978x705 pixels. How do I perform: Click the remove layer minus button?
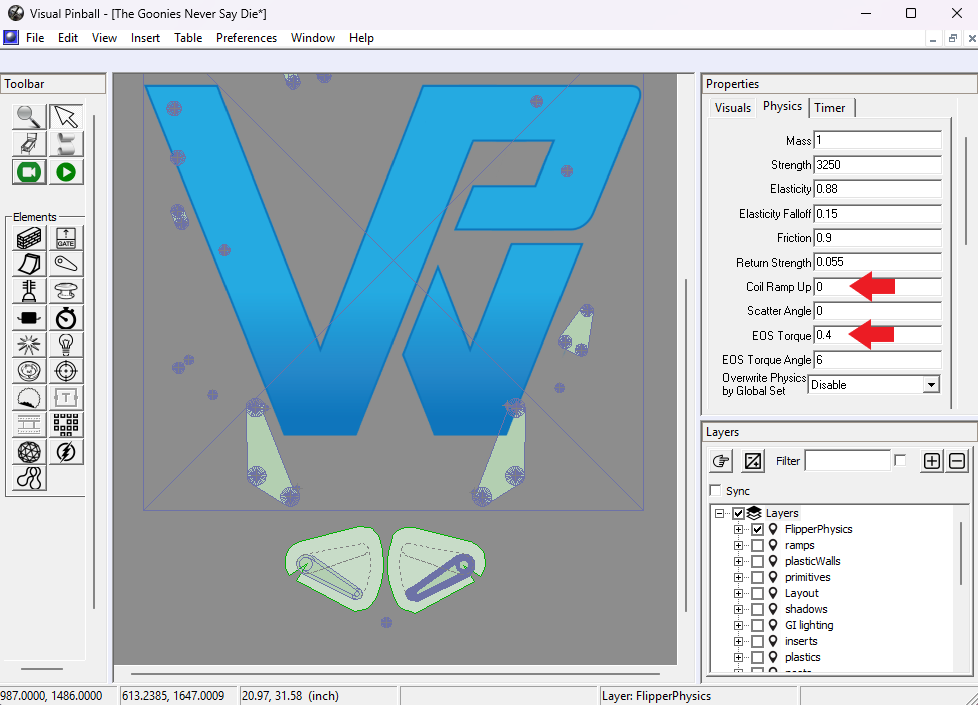pyautogui.click(x=957, y=461)
